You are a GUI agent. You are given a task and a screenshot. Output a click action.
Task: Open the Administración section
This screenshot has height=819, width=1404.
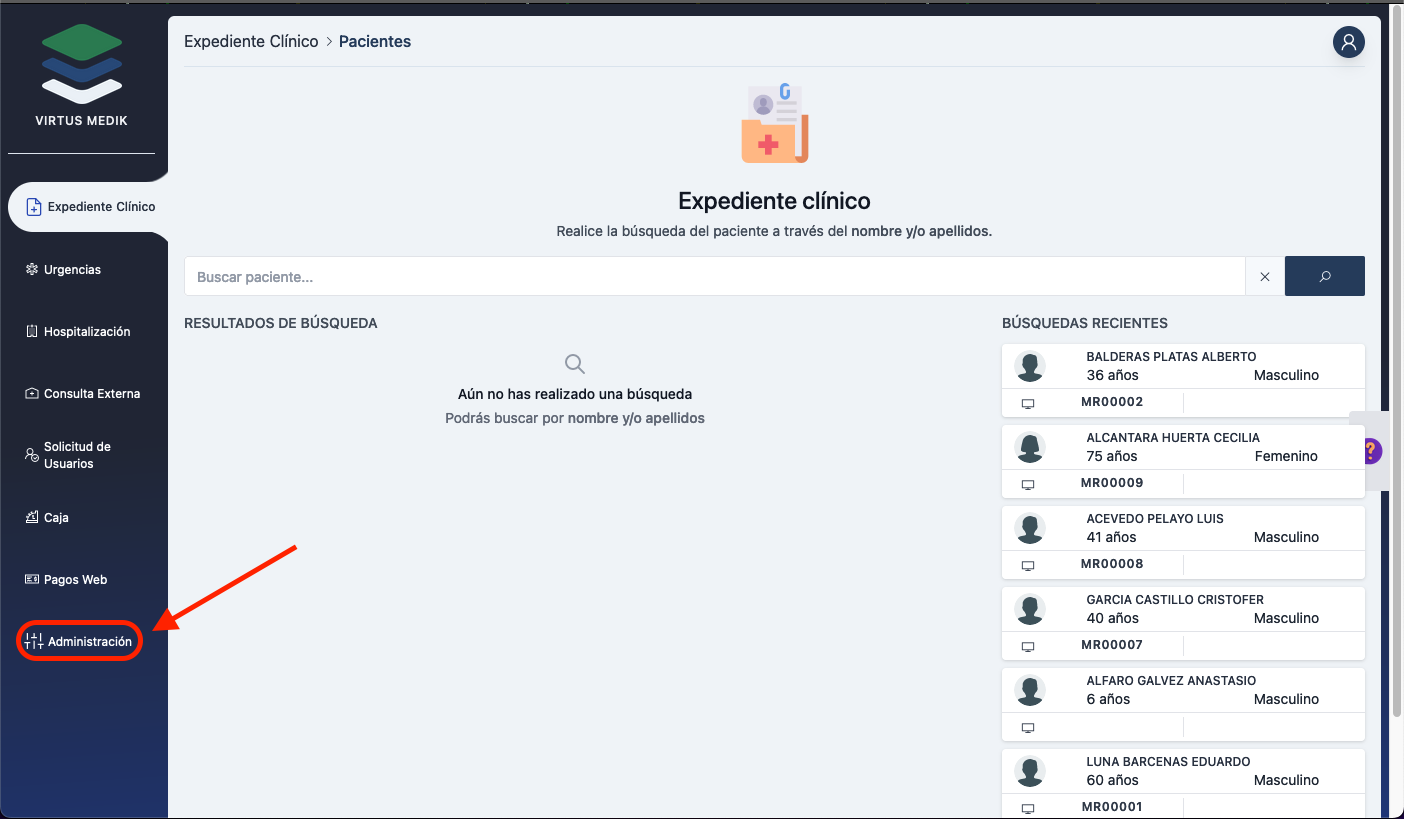click(89, 642)
